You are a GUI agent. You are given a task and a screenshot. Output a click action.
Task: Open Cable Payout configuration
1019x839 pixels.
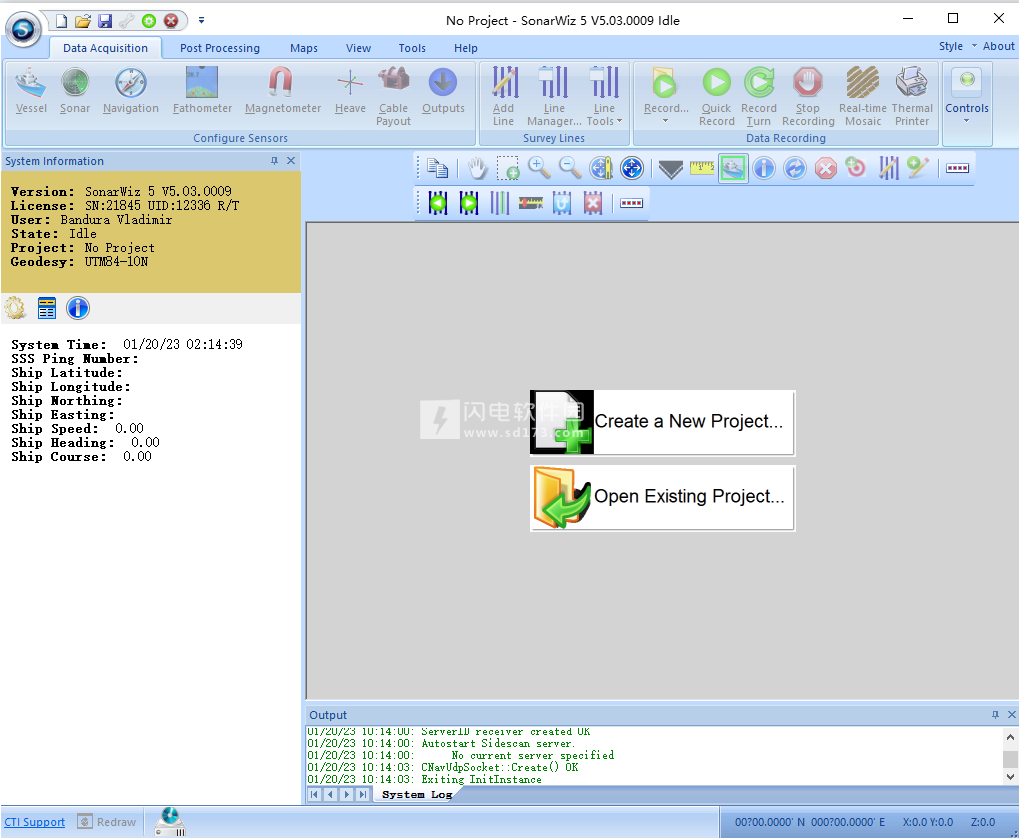coord(393,96)
